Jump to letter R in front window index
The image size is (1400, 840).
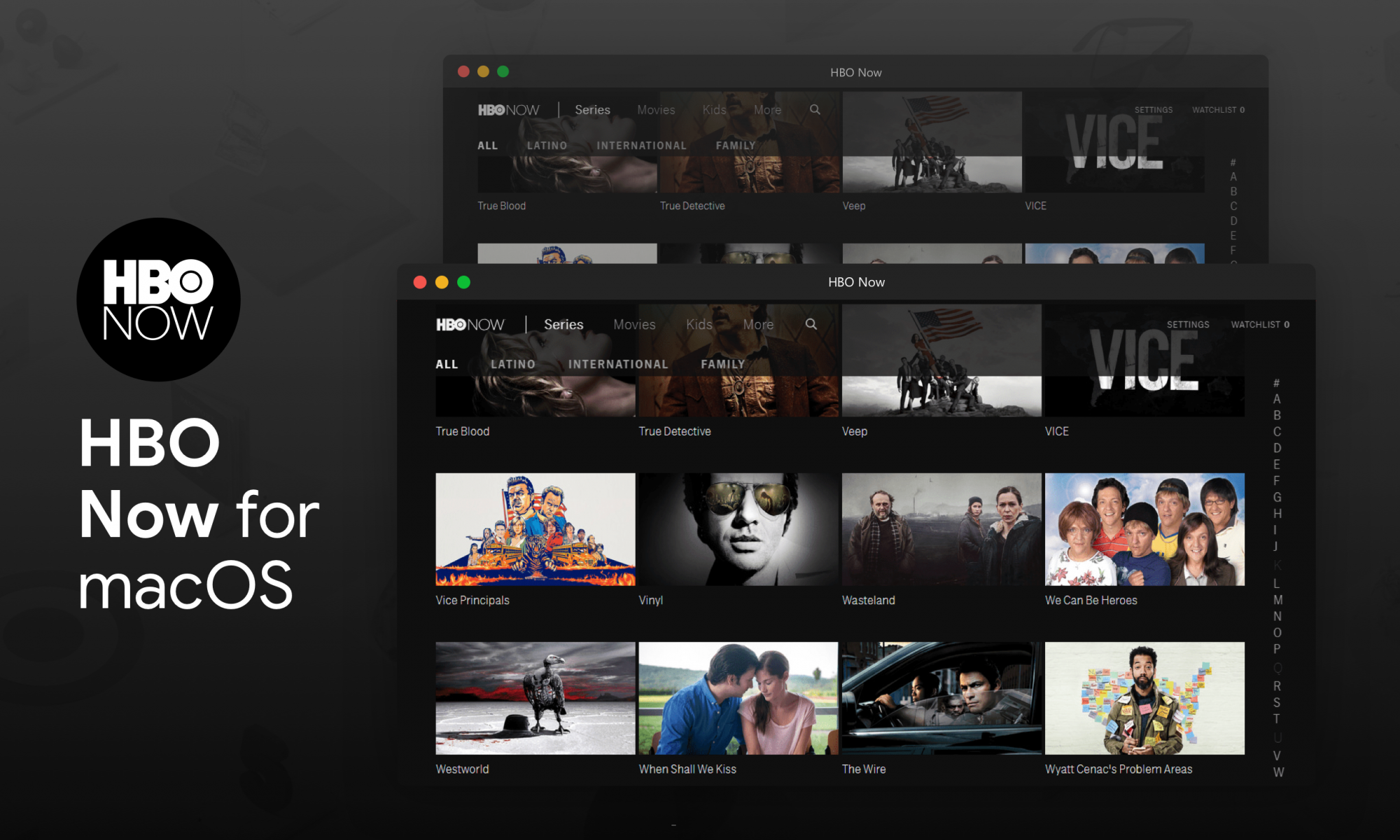point(1277,686)
